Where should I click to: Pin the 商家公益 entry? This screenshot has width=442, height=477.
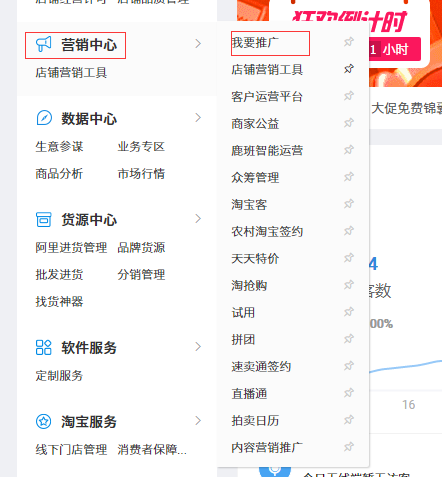(x=349, y=123)
